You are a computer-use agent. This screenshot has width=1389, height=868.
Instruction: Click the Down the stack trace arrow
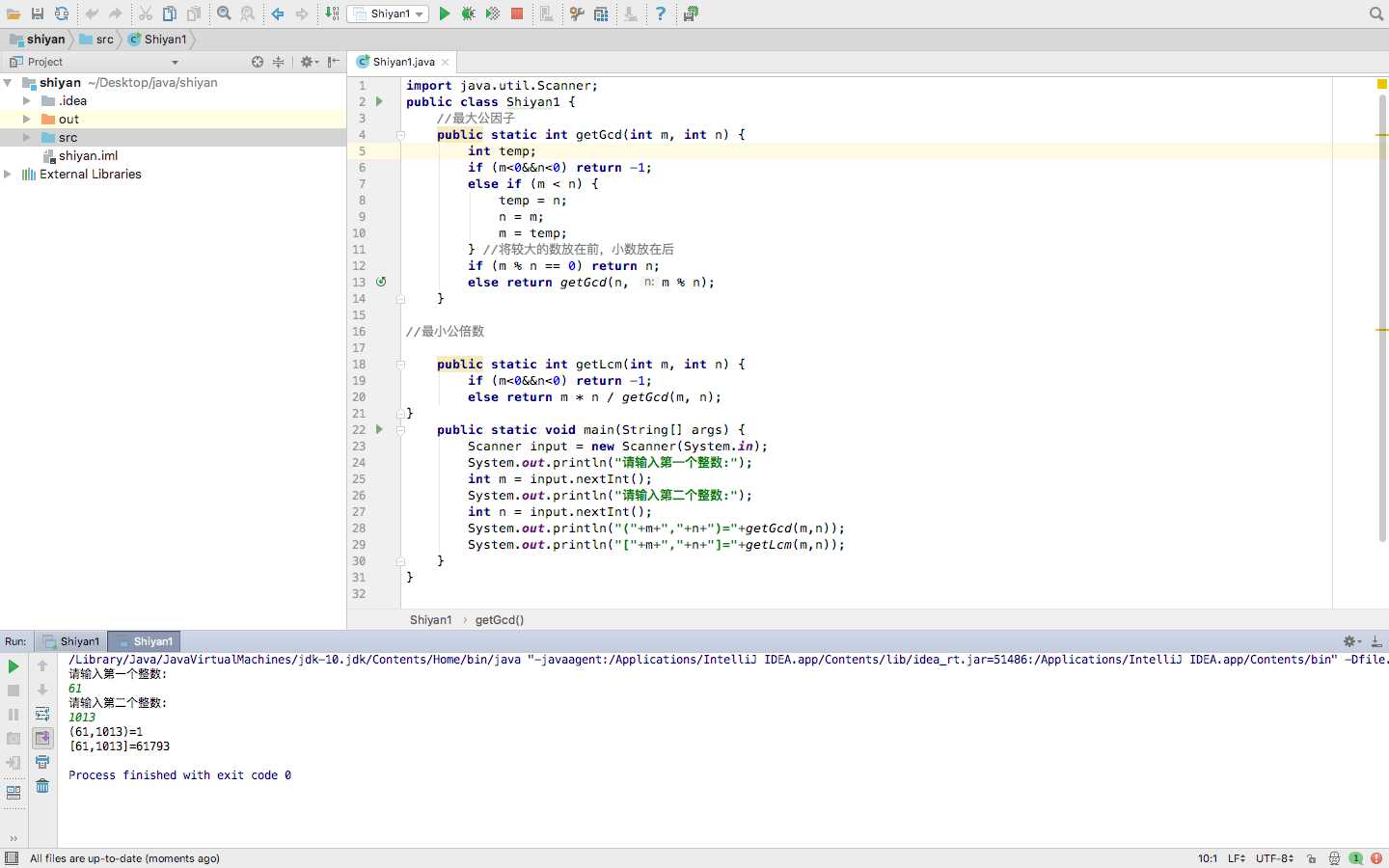[x=42, y=691]
